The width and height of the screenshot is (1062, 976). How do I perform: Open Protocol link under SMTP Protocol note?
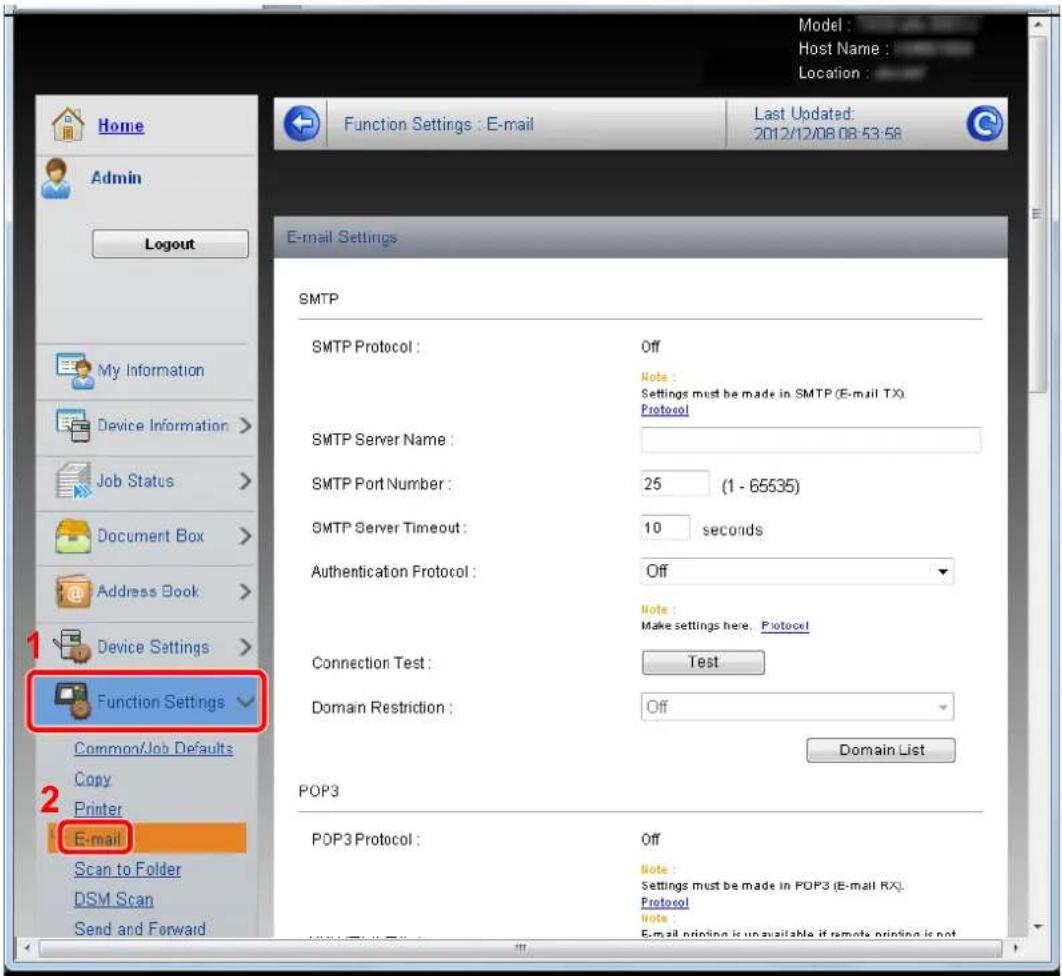(x=664, y=410)
